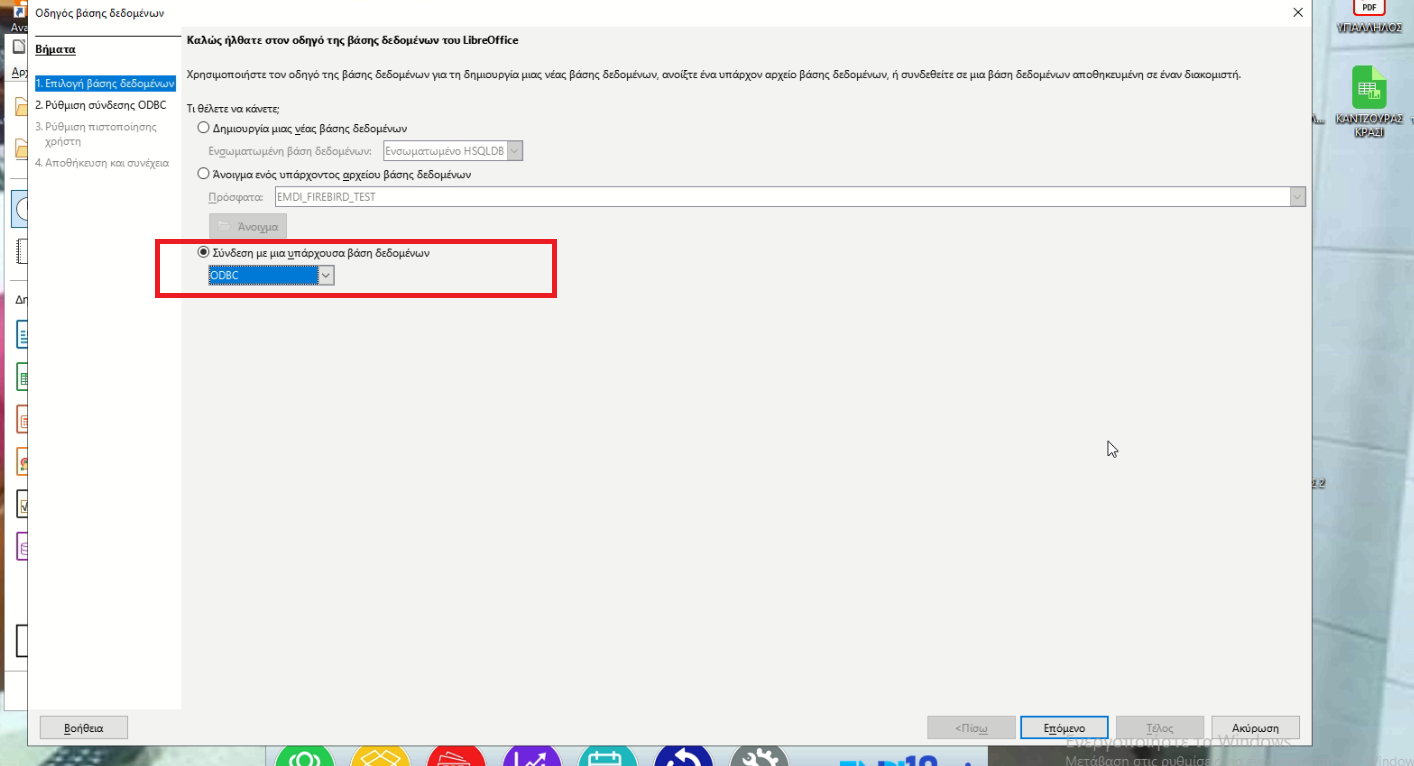Open the 'ΥΠΑΛΛΗΛΟΣ' PDF desktop icon
Viewport: 1414px width, 766px height.
pyautogui.click(x=1369, y=16)
